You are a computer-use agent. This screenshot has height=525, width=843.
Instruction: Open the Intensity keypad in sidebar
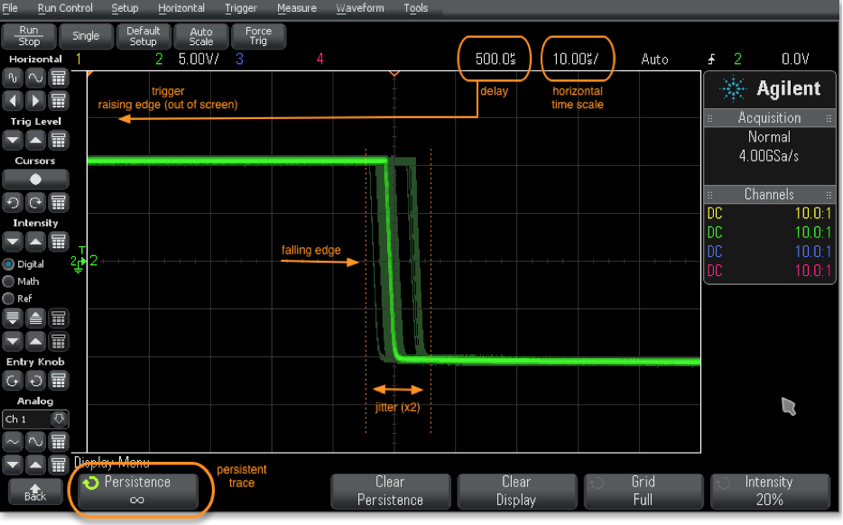click(x=58, y=242)
